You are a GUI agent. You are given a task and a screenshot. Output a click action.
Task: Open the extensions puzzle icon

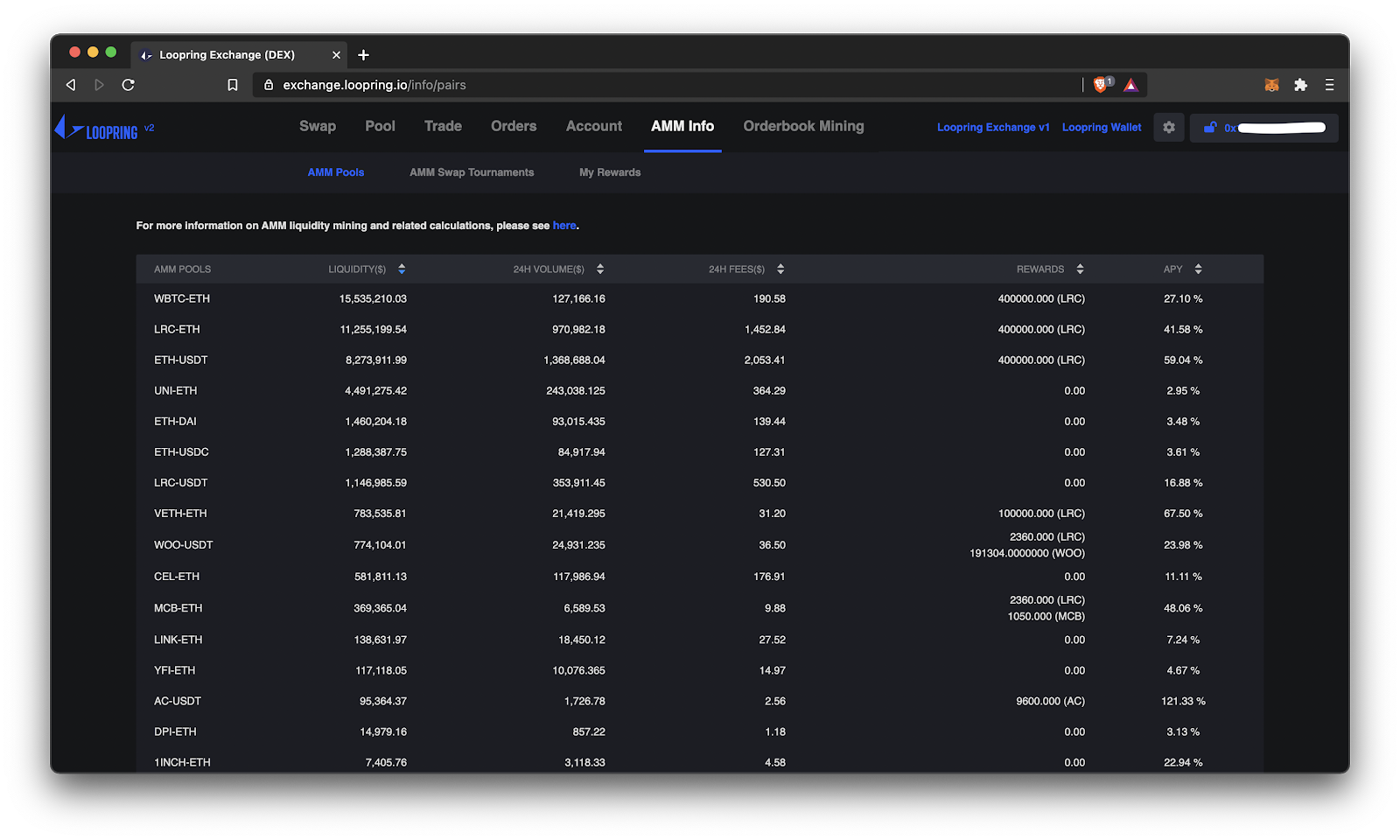[x=1301, y=85]
